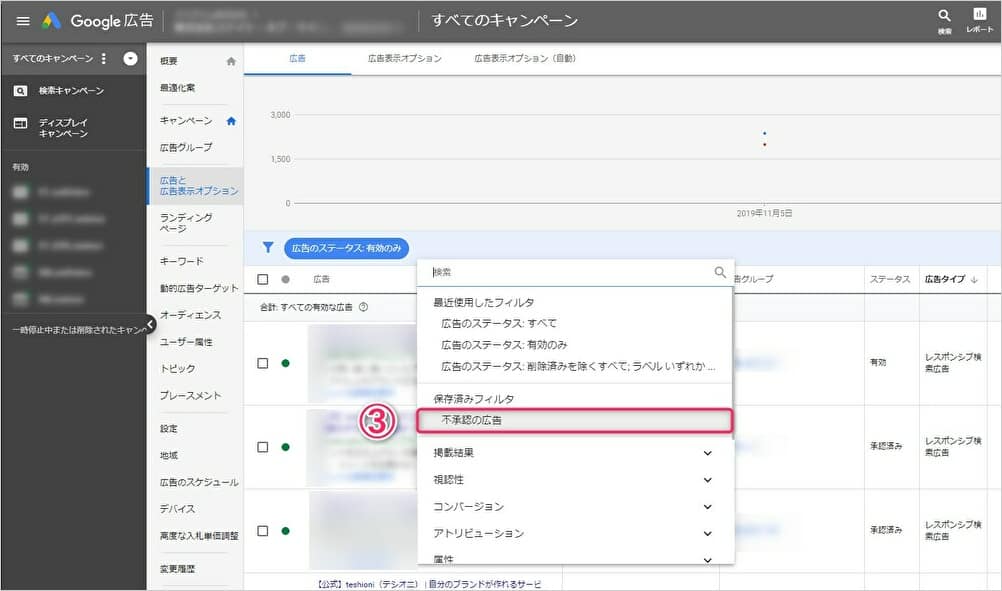
Task: Click the three-dot menu beside すべてのキャンペーン
Action: tap(104, 59)
